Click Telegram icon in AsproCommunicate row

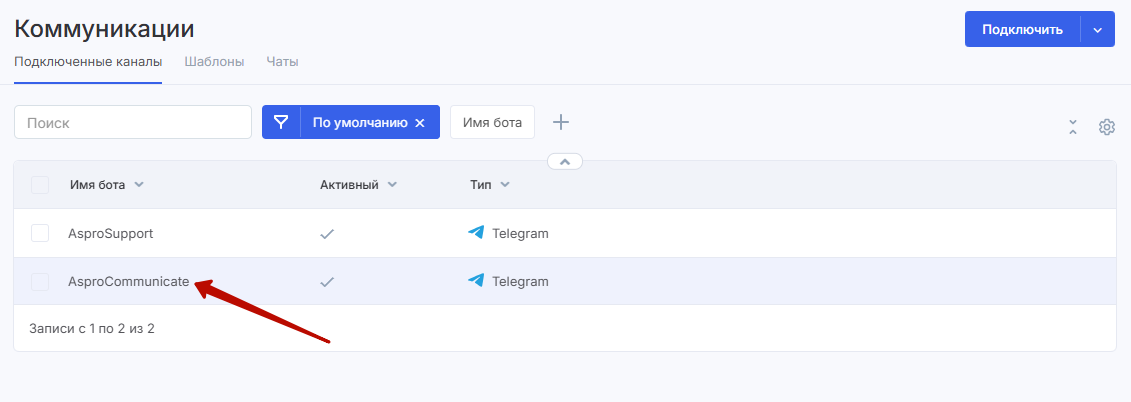pyautogui.click(x=476, y=281)
